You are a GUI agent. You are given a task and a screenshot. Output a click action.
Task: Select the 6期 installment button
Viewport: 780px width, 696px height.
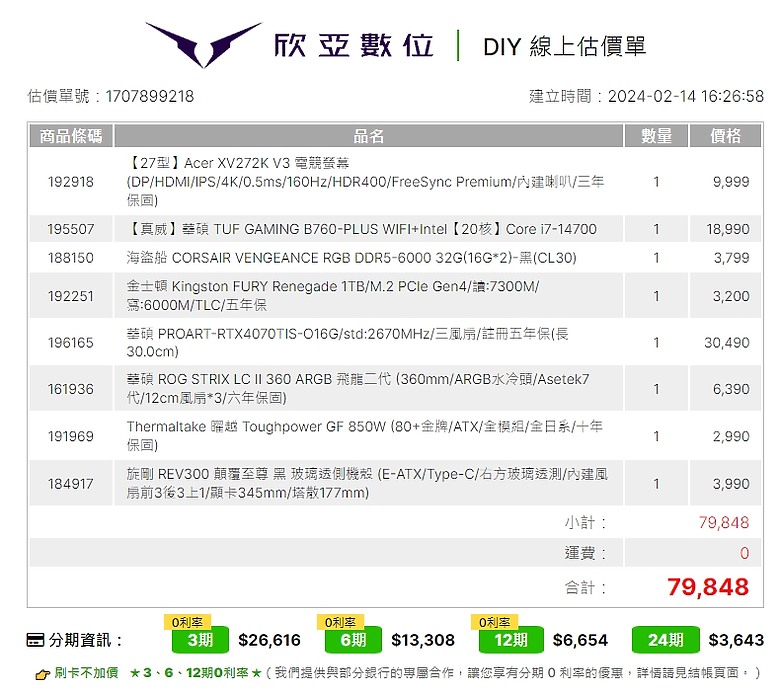pyautogui.click(x=353, y=640)
